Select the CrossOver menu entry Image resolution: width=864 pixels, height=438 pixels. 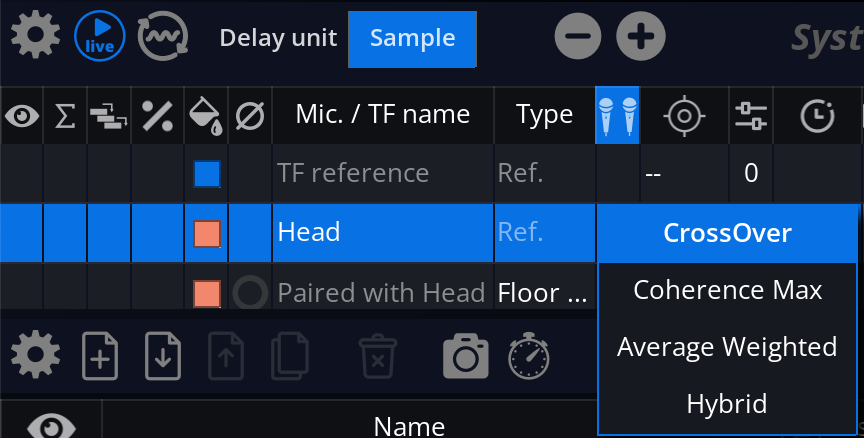727,232
